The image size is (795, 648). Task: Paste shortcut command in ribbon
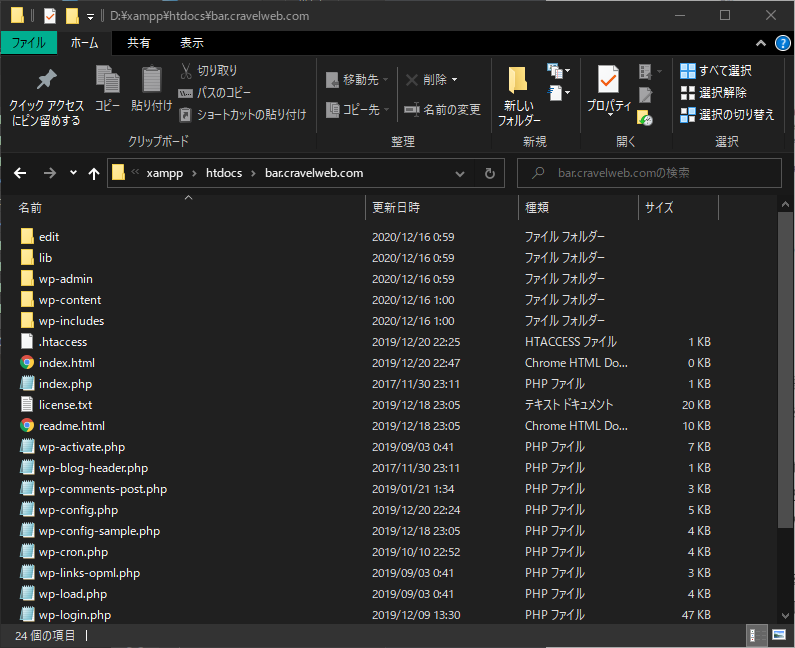(243, 115)
